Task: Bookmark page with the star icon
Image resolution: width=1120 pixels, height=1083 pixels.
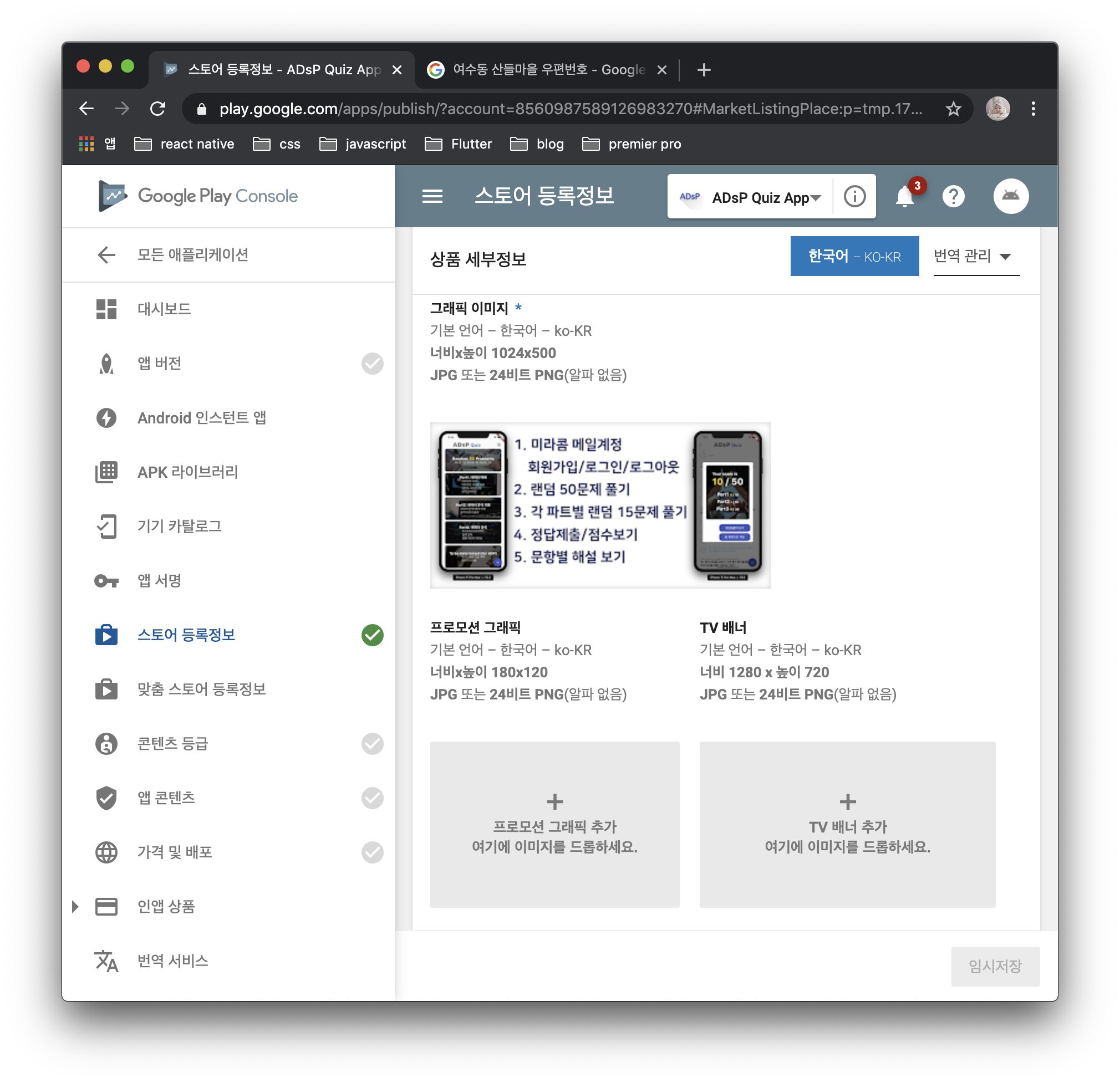Action: click(953, 109)
